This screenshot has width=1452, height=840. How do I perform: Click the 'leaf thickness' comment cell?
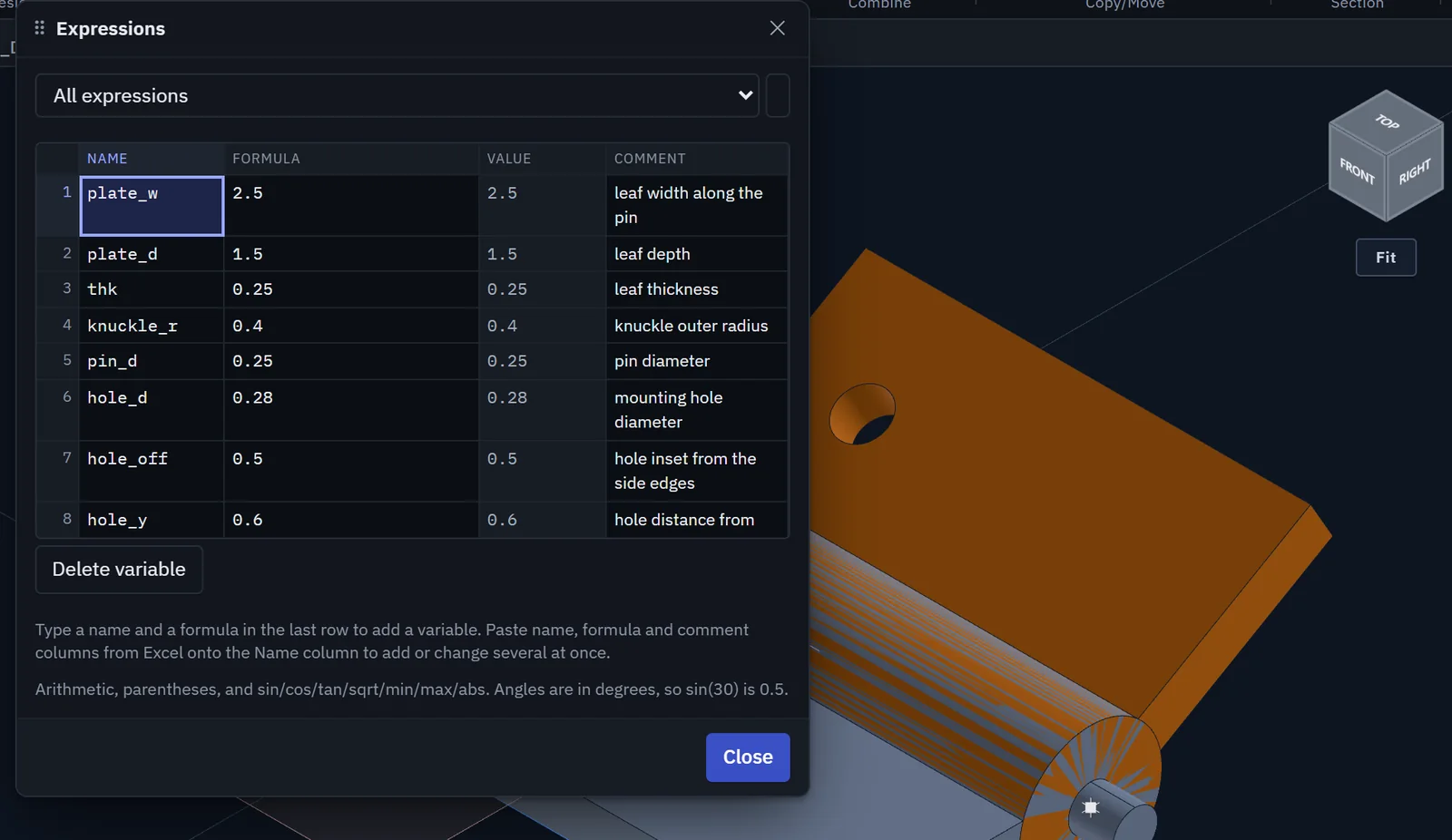[697, 289]
